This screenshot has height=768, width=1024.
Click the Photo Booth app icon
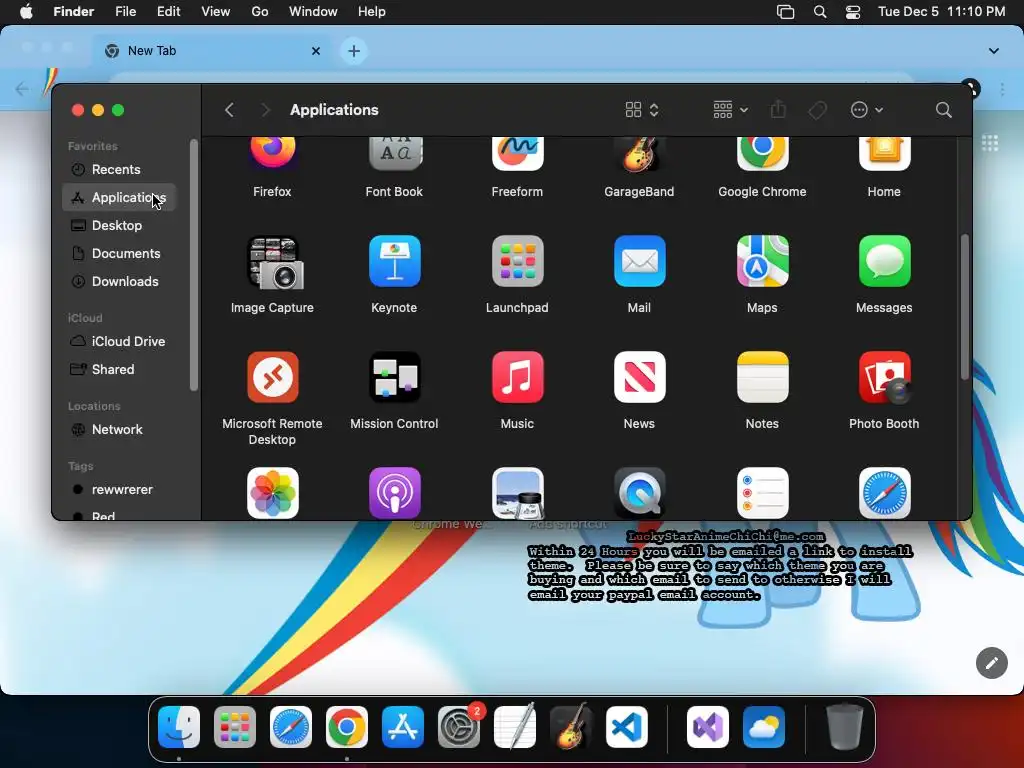884,377
